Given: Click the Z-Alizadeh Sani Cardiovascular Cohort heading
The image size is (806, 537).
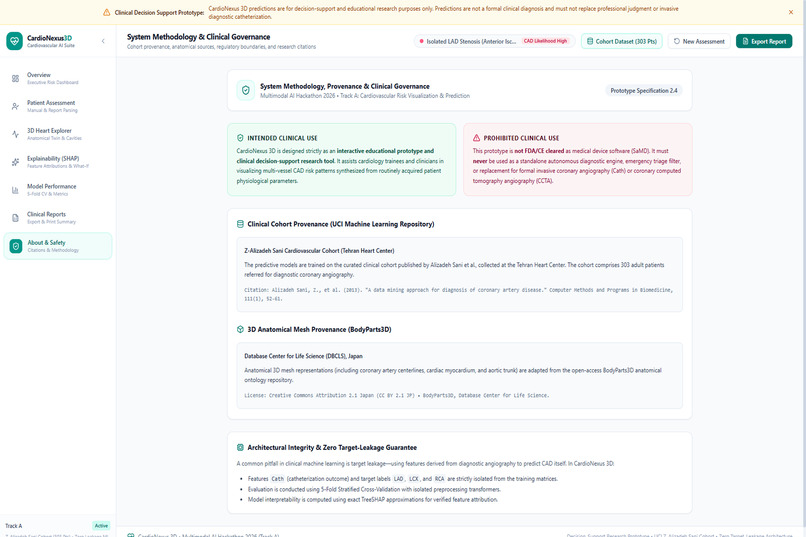Looking at the screenshot, I should (319, 251).
